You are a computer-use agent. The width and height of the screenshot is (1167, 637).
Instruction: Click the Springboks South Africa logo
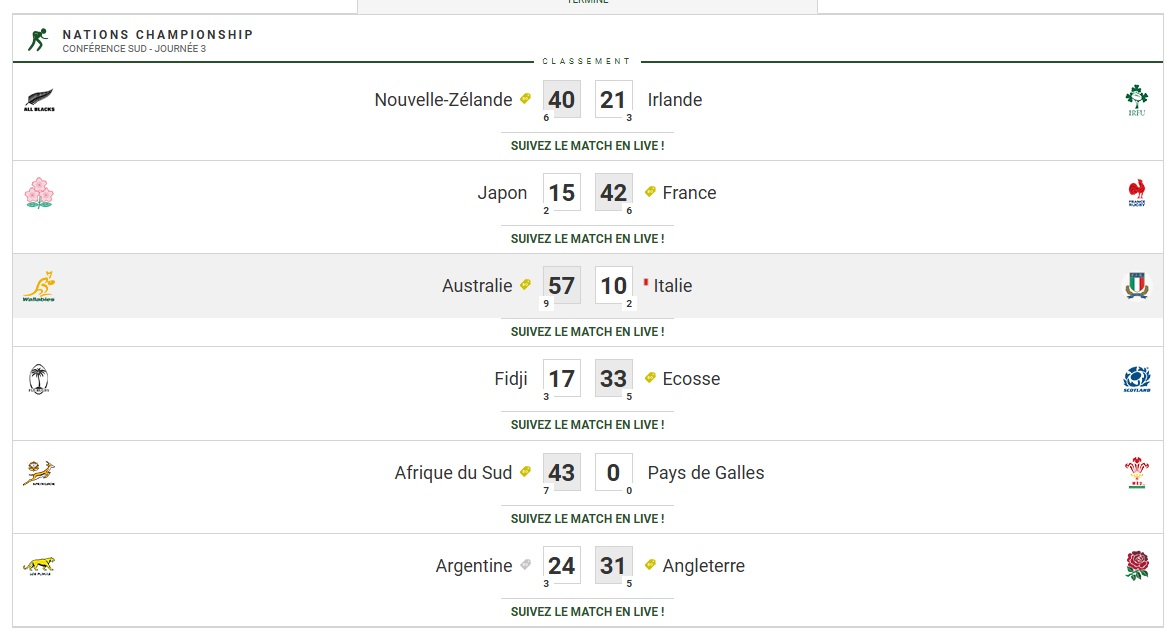(x=39, y=473)
